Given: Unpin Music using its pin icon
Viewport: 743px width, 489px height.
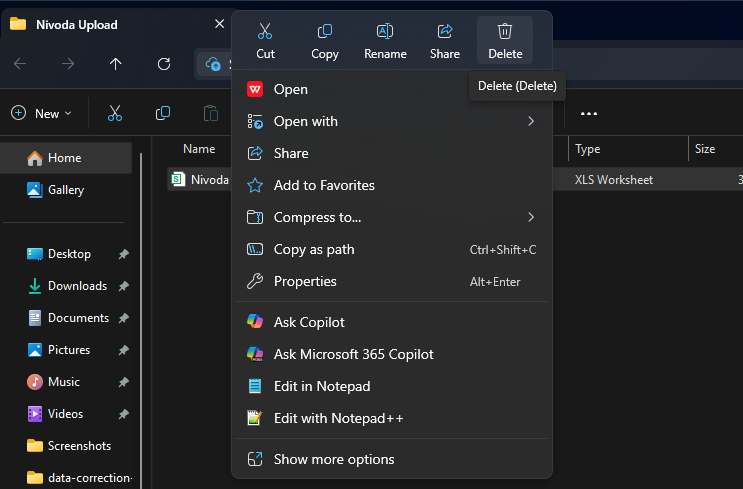Looking at the screenshot, I should (x=124, y=382).
